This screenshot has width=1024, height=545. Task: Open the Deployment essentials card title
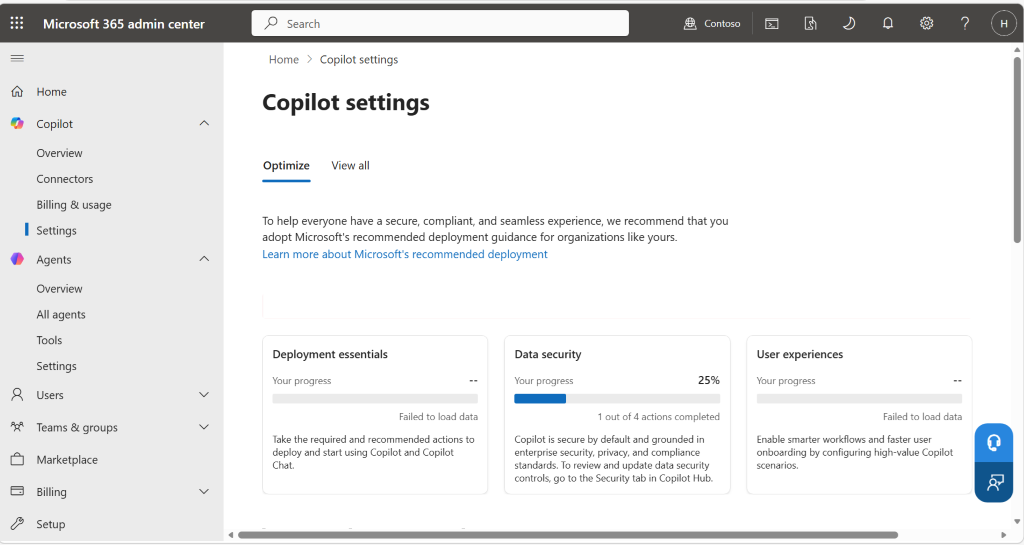(330, 354)
